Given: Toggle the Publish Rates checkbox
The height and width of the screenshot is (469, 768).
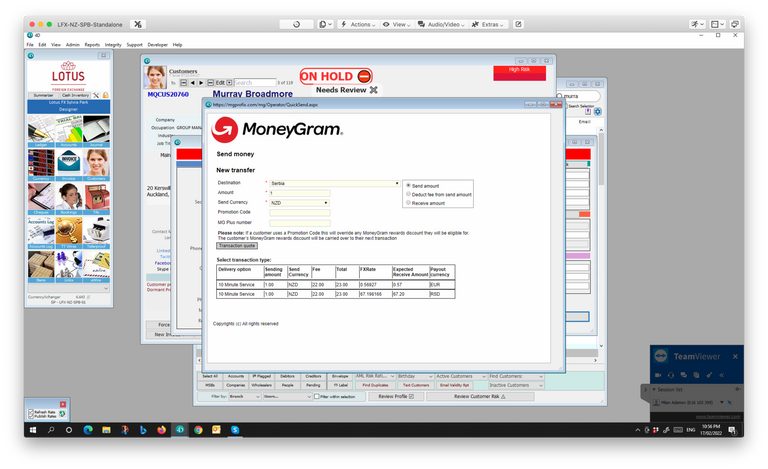Looking at the screenshot, I should click(x=31, y=416).
